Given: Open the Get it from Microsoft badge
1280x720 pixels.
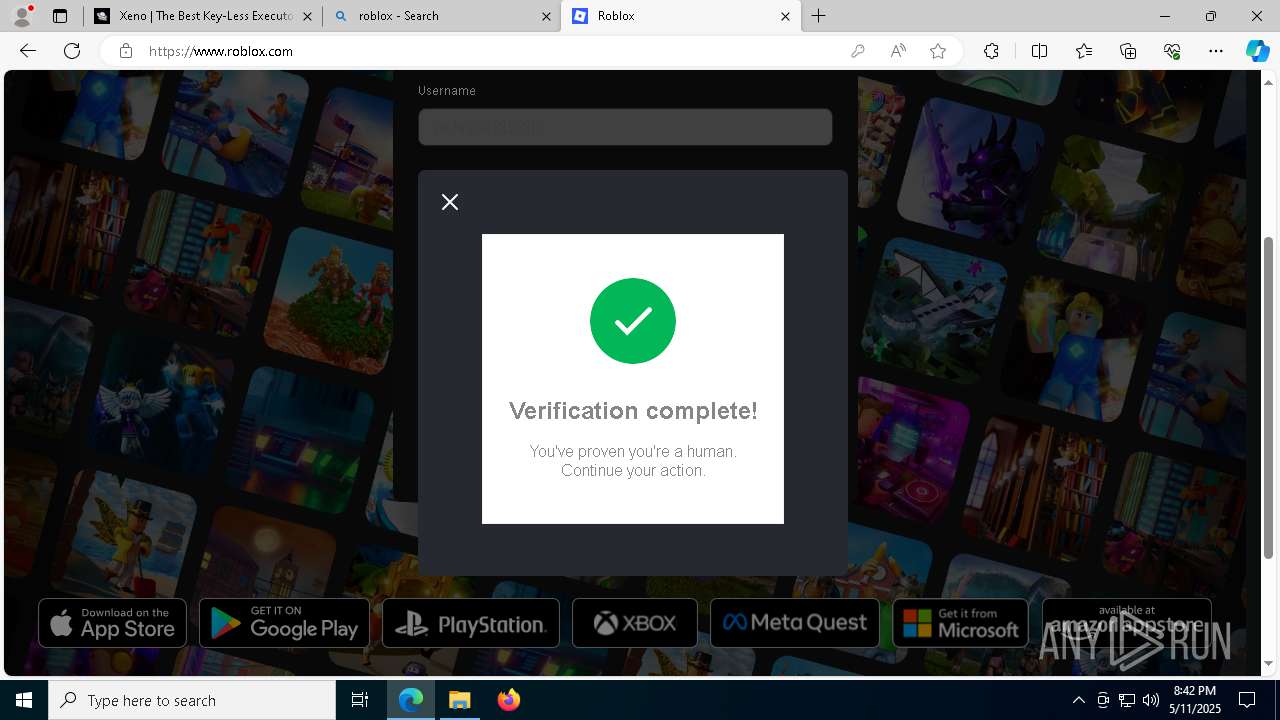Looking at the screenshot, I should (x=960, y=623).
